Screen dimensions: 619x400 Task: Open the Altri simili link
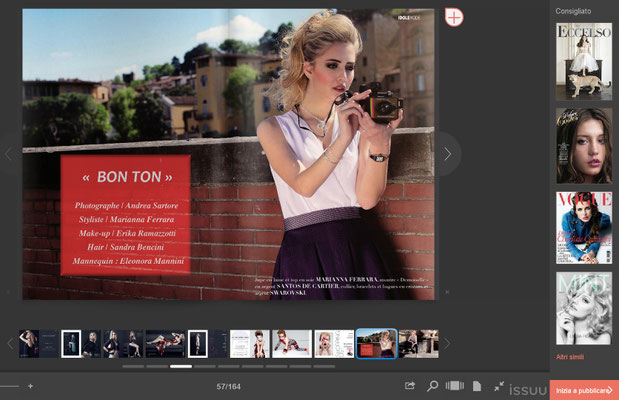(570, 357)
